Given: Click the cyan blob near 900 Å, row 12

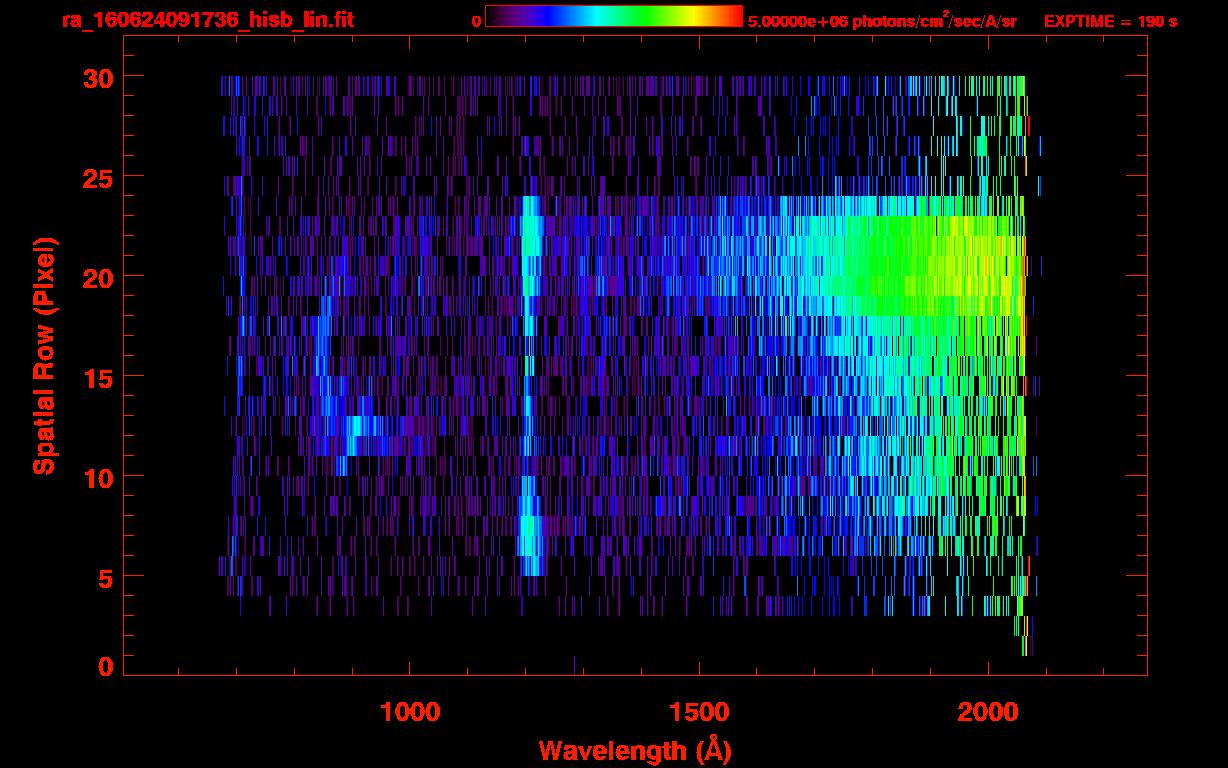Looking at the screenshot, I should [x=356, y=430].
